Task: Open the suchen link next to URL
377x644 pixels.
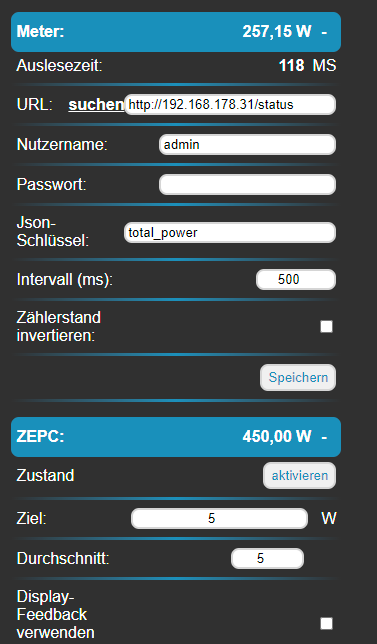Action: tap(96, 105)
